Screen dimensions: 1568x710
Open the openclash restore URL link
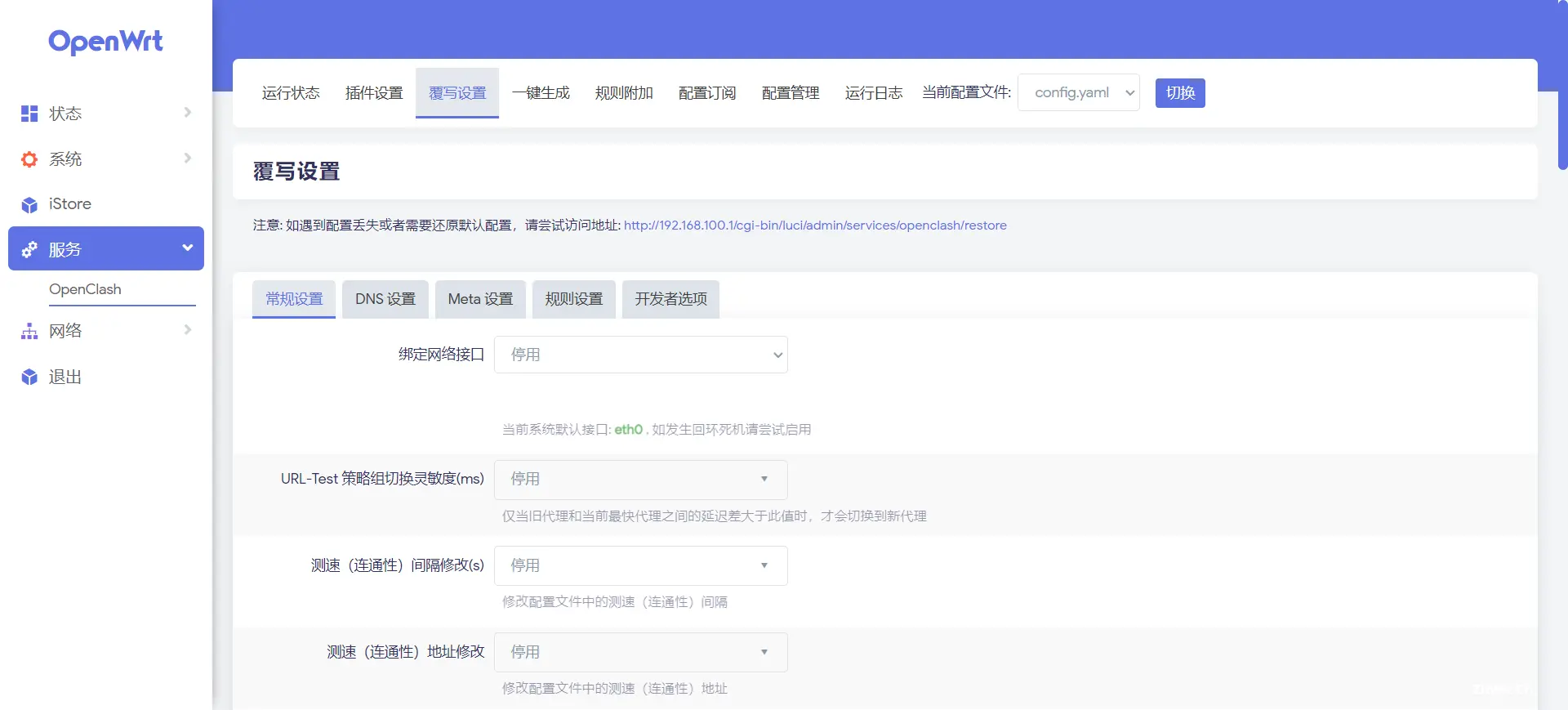coord(815,226)
